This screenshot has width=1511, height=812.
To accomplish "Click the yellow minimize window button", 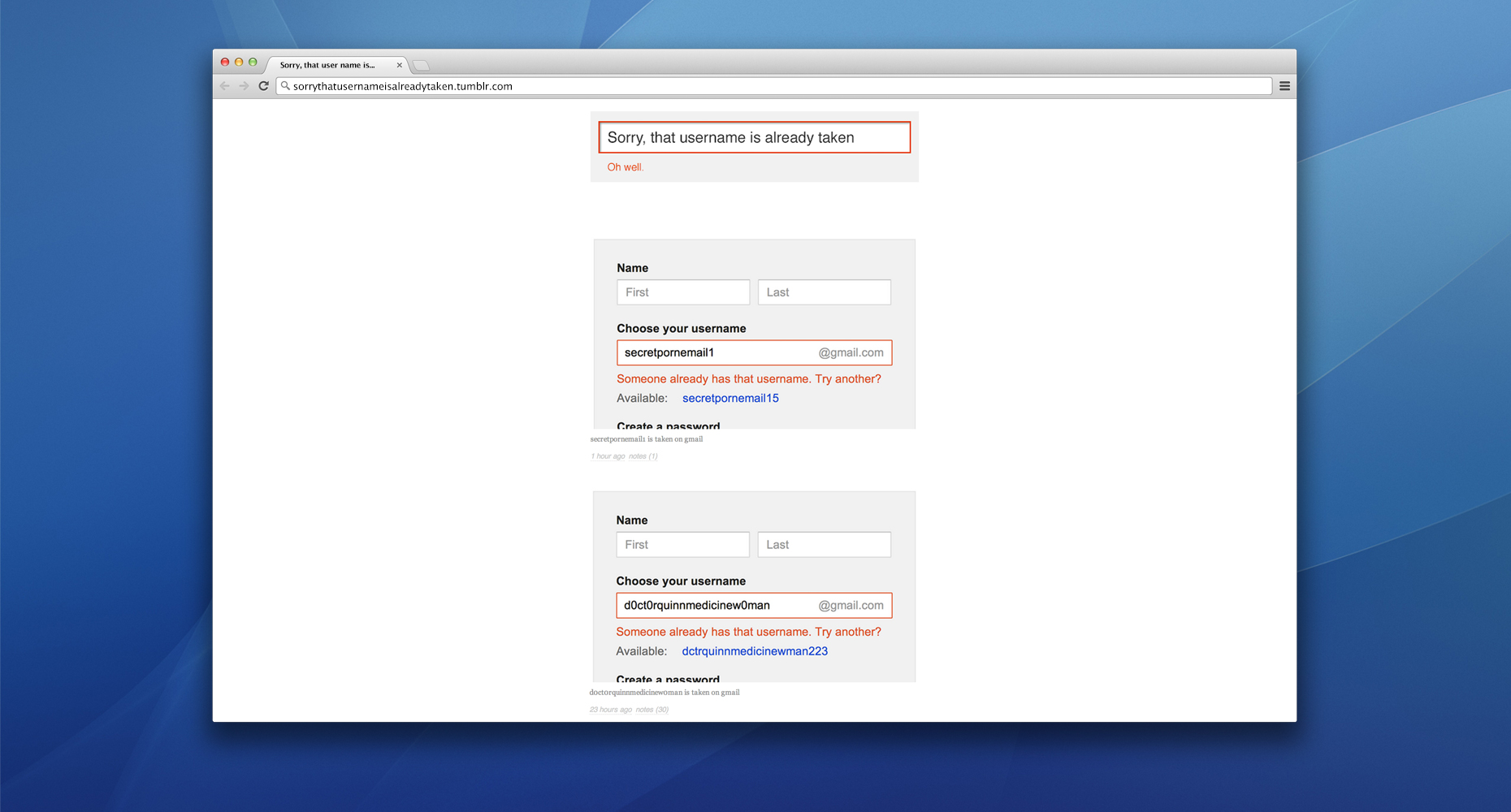I will pyautogui.click(x=239, y=62).
